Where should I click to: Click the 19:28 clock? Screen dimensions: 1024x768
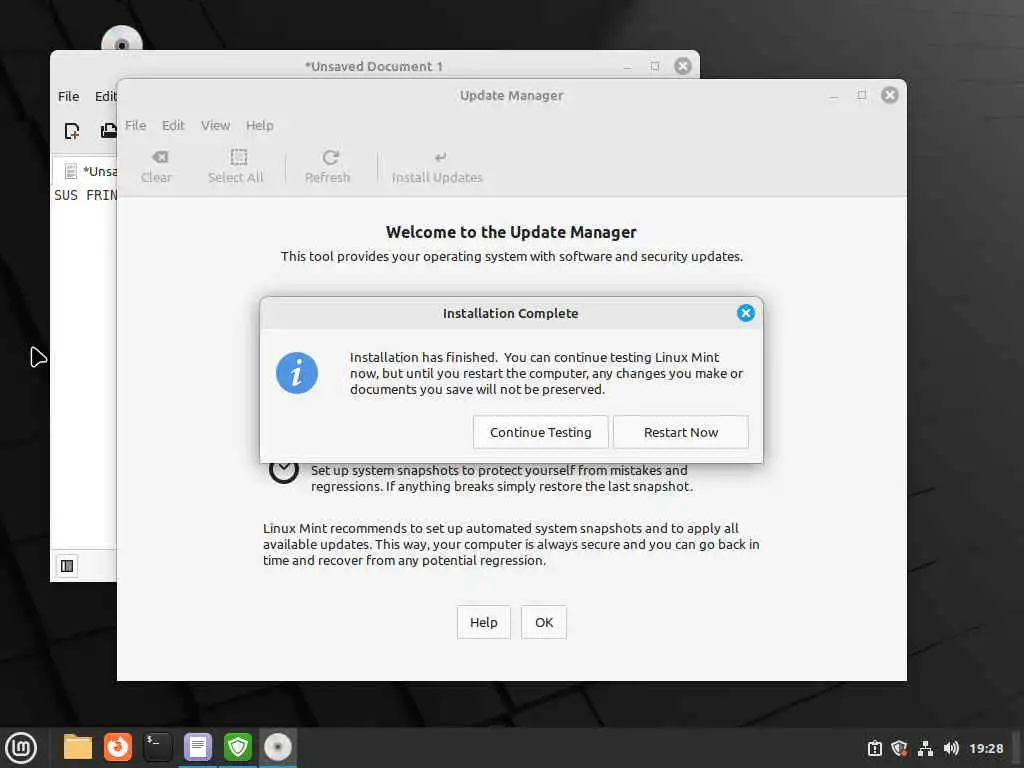pos(985,748)
